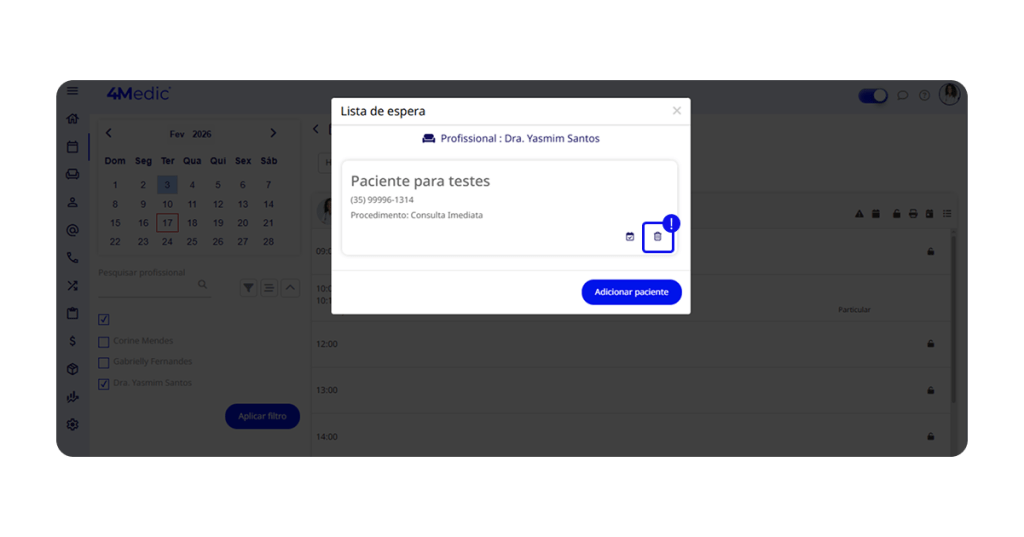Click the trash icon for Paciente para testes

click(658, 237)
